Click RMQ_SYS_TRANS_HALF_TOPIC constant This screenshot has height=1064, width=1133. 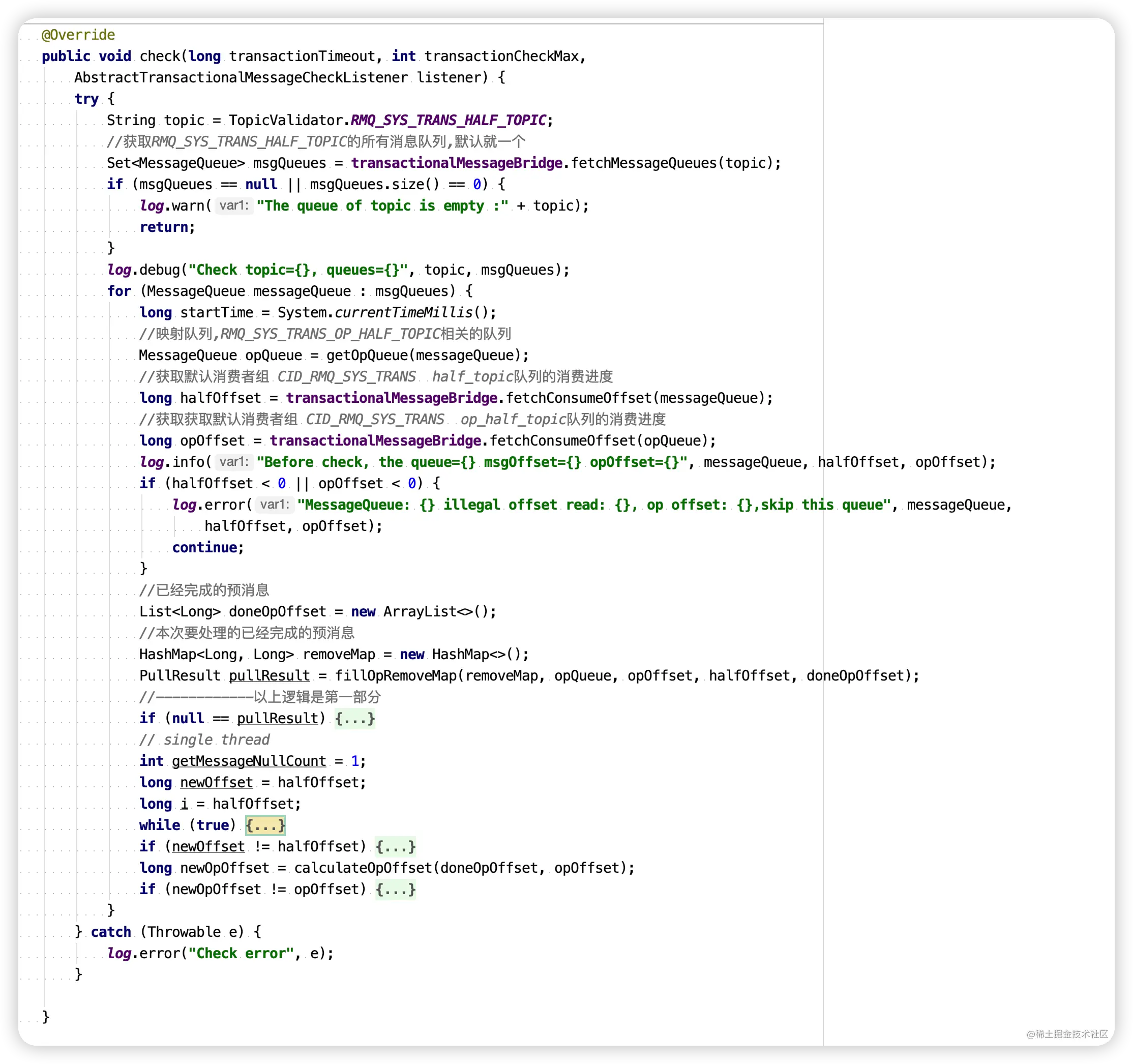click(448, 120)
